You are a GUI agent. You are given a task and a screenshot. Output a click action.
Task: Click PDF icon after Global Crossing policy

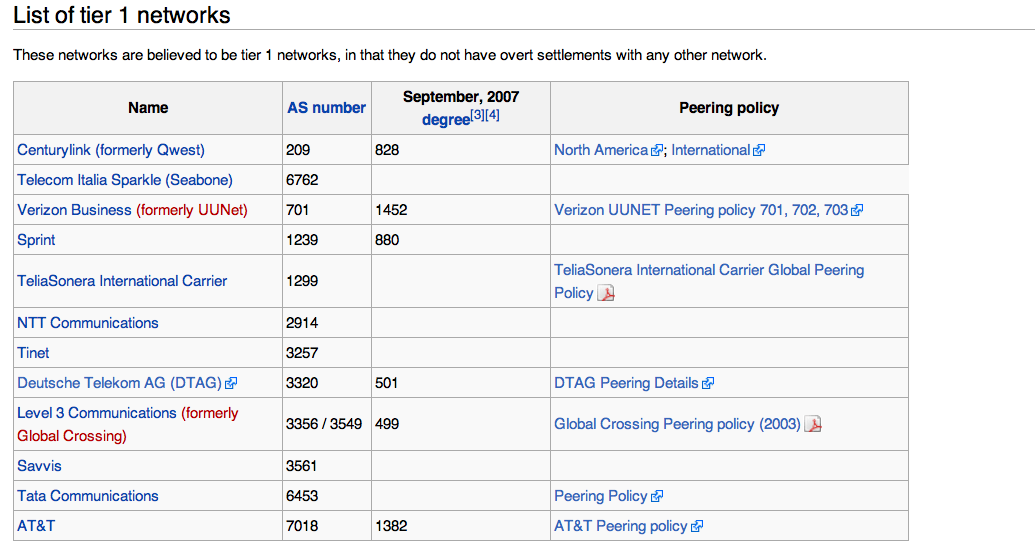click(813, 424)
